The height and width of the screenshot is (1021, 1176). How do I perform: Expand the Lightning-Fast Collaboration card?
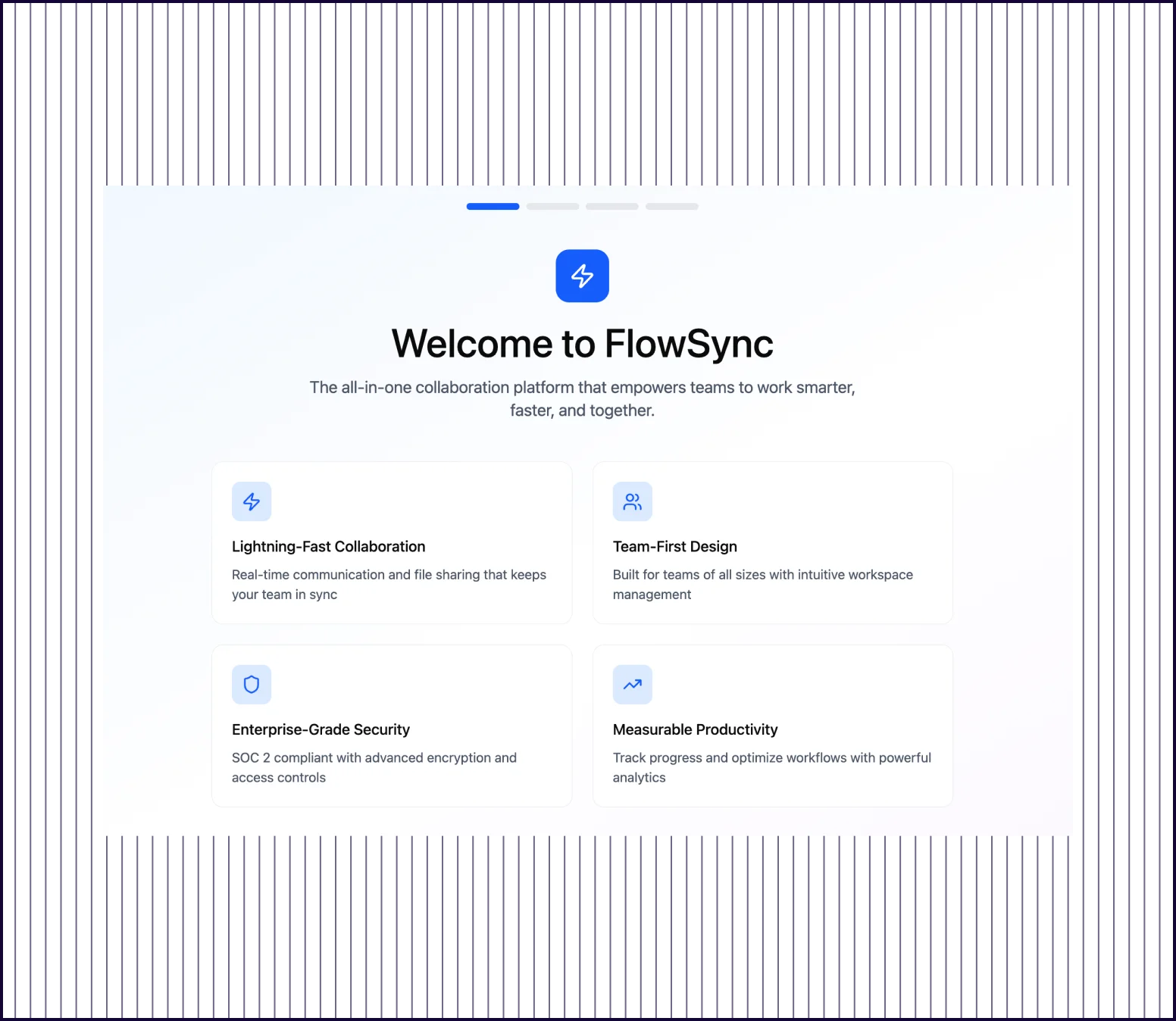pyautogui.click(x=391, y=543)
